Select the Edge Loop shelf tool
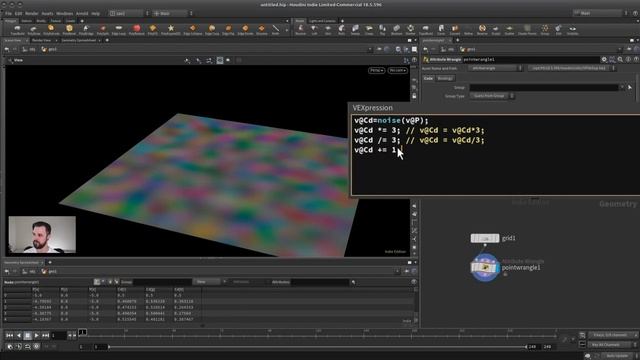The width and height of the screenshot is (640, 360). [x=119, y=30]
